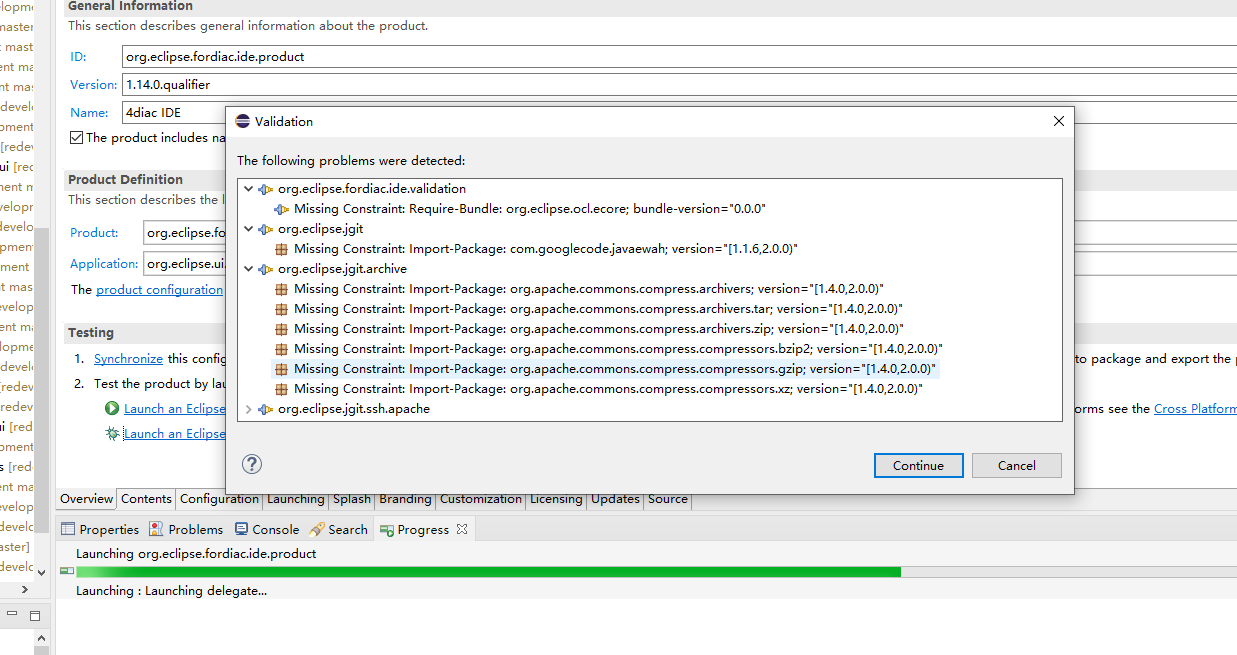Click the Synchronize link under Testing
Viewport: 1237px width, 655px height.
(128, 358)
